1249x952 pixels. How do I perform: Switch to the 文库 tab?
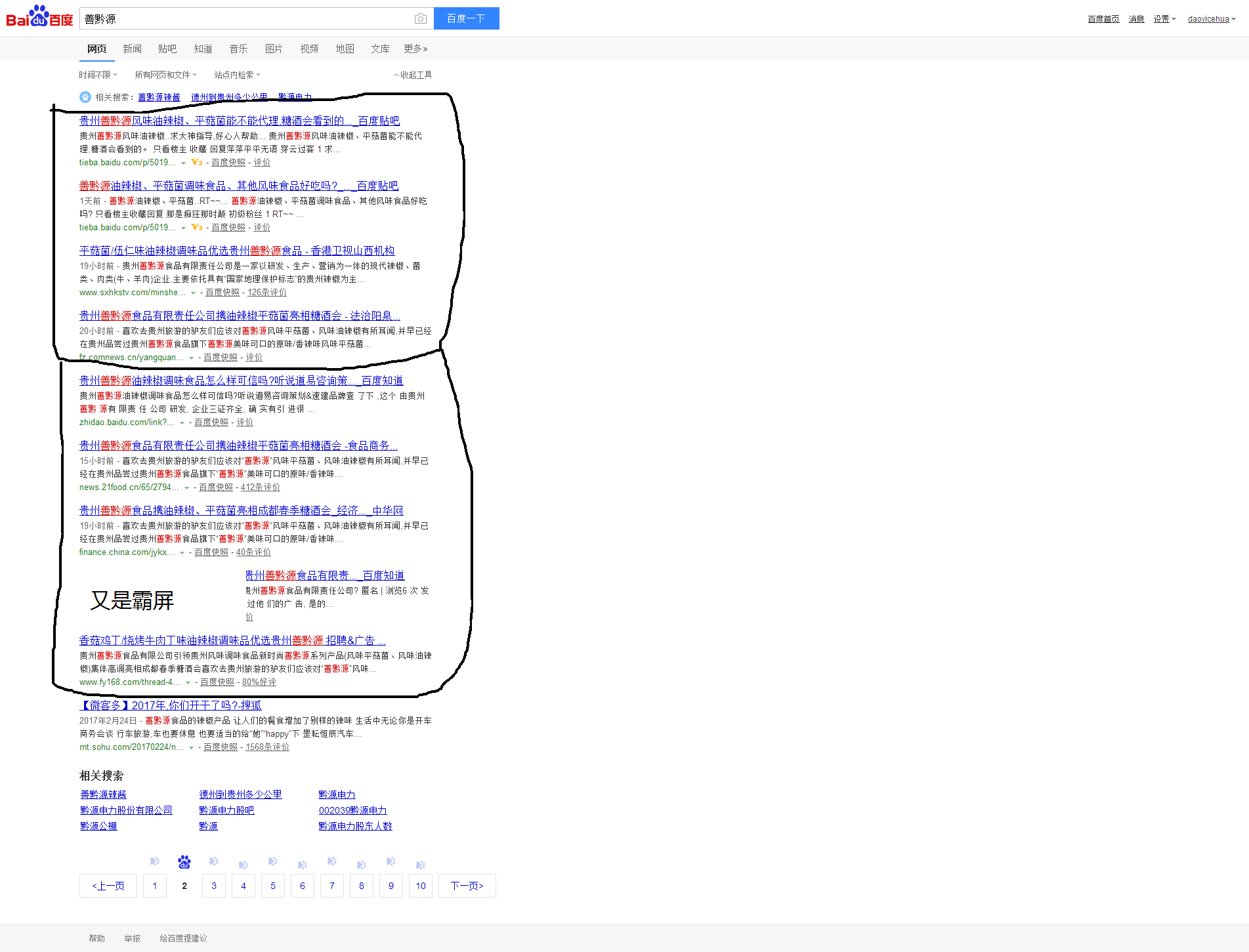[x=380, y=49]
